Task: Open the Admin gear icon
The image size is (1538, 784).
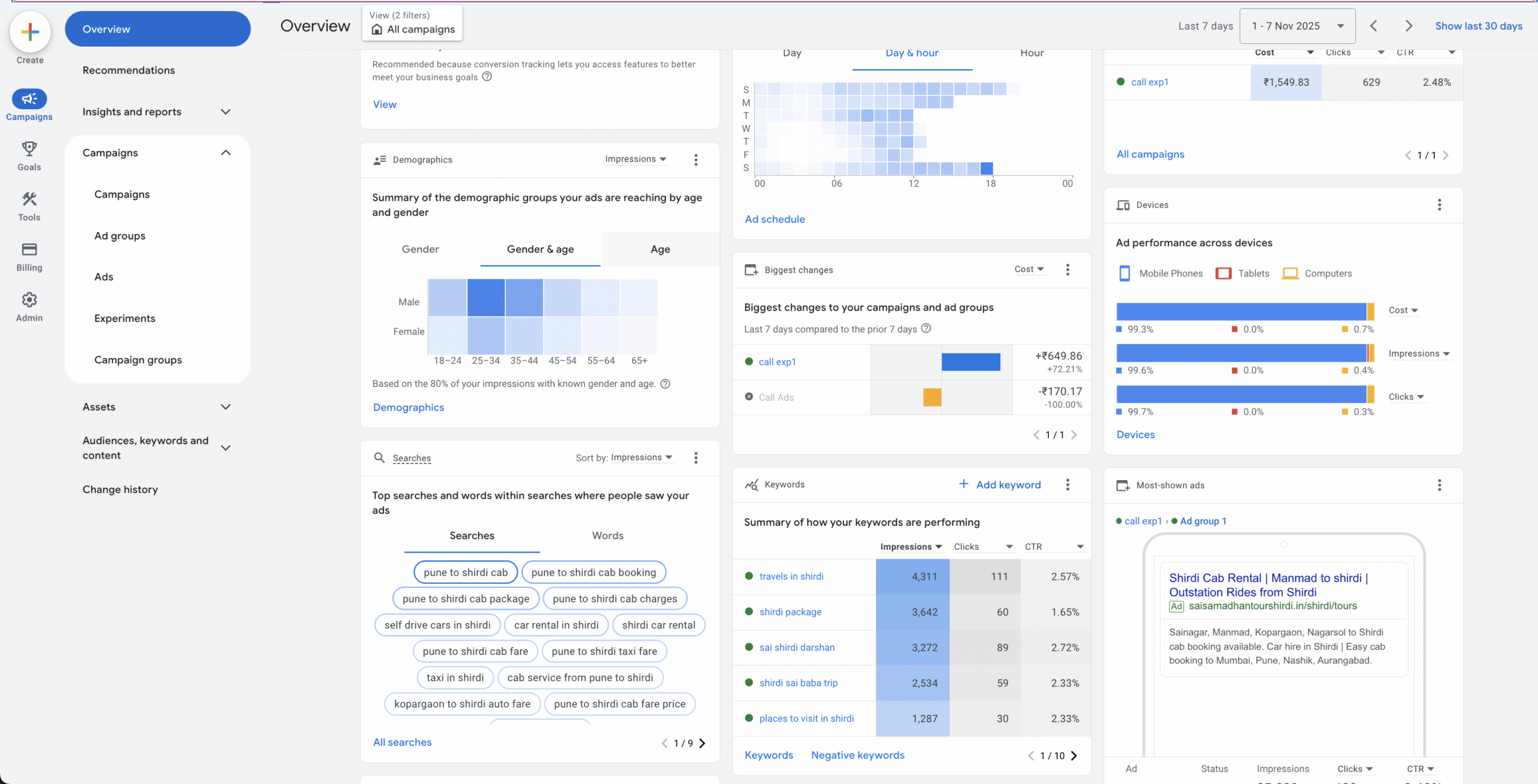Action: click(29, 300)
